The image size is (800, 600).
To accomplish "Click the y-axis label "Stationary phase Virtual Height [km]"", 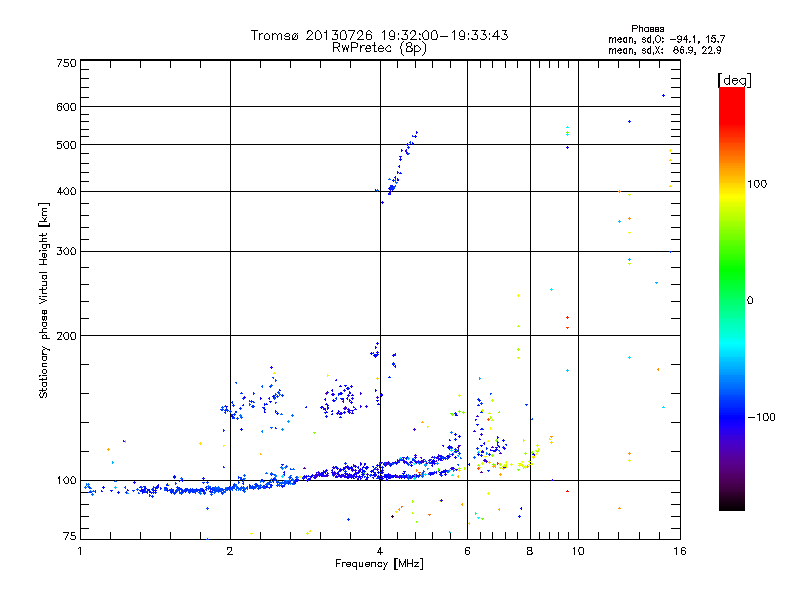I will (43, 300).
